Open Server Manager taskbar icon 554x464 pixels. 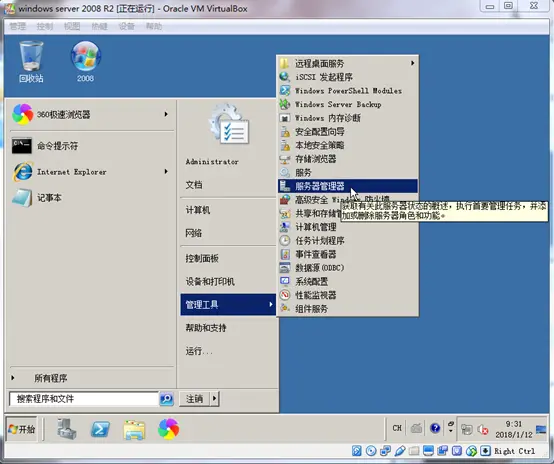tap(67, 429)
